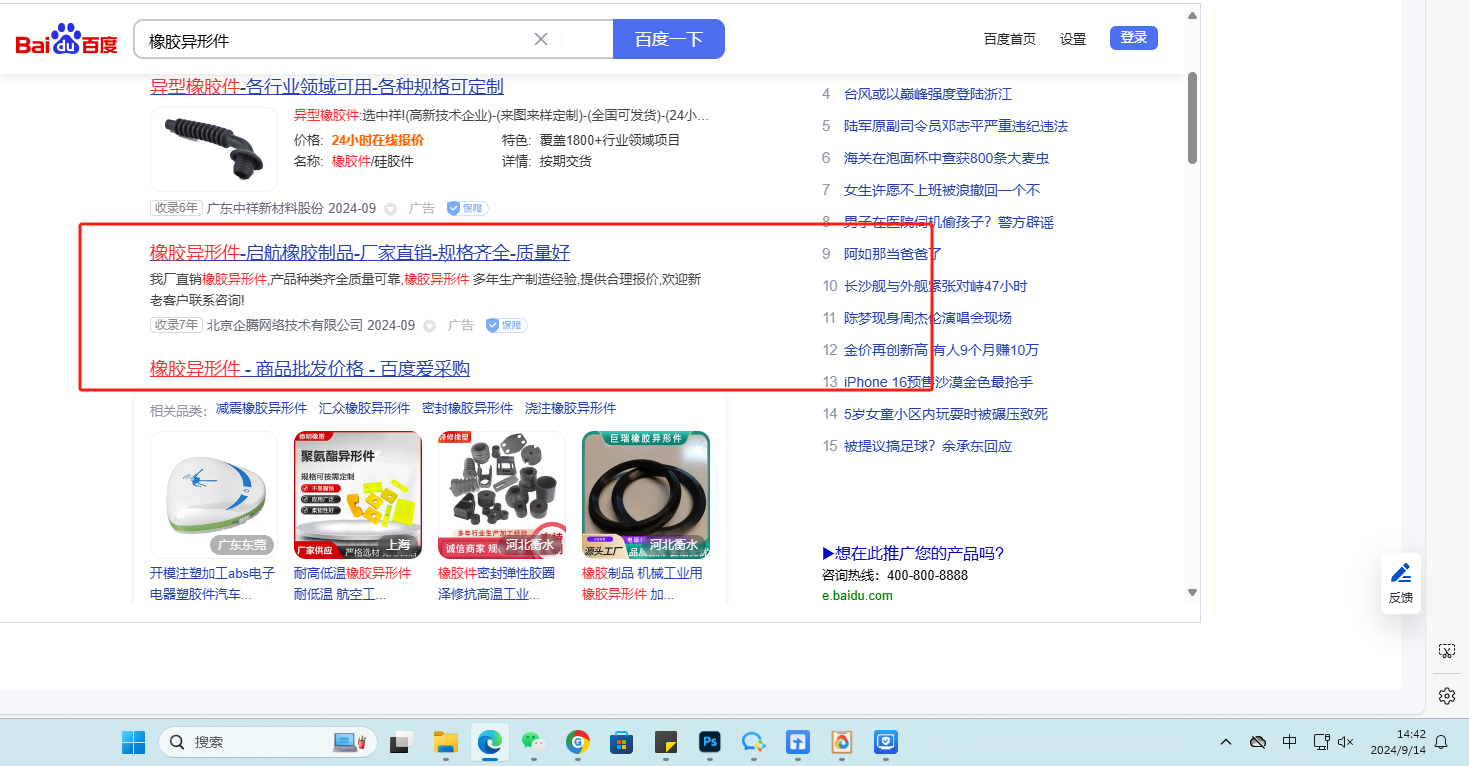The width and height of the screenshot is (1469, 766).
Task: Open product link 开模注塑加工abs电子电器塑胶件汽车
Action: pos(212,583)
